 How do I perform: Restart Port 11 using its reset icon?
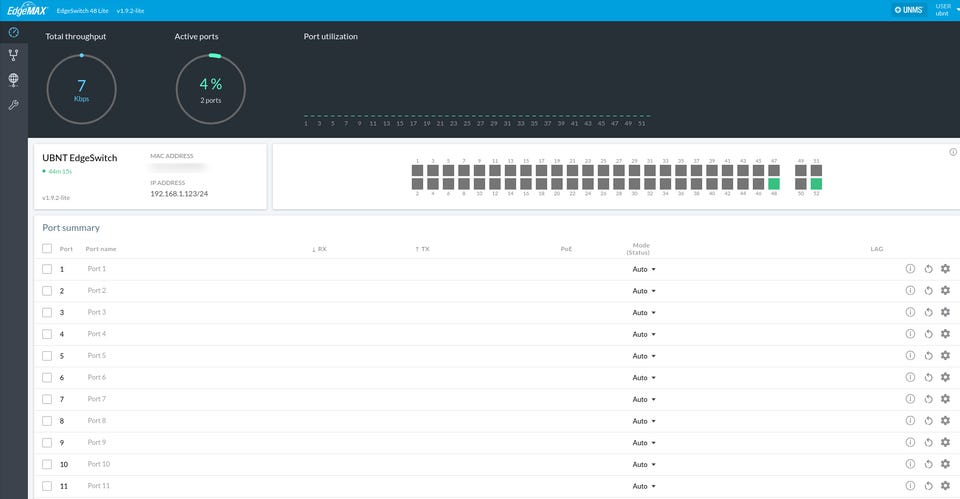click(x=928, y=486)
